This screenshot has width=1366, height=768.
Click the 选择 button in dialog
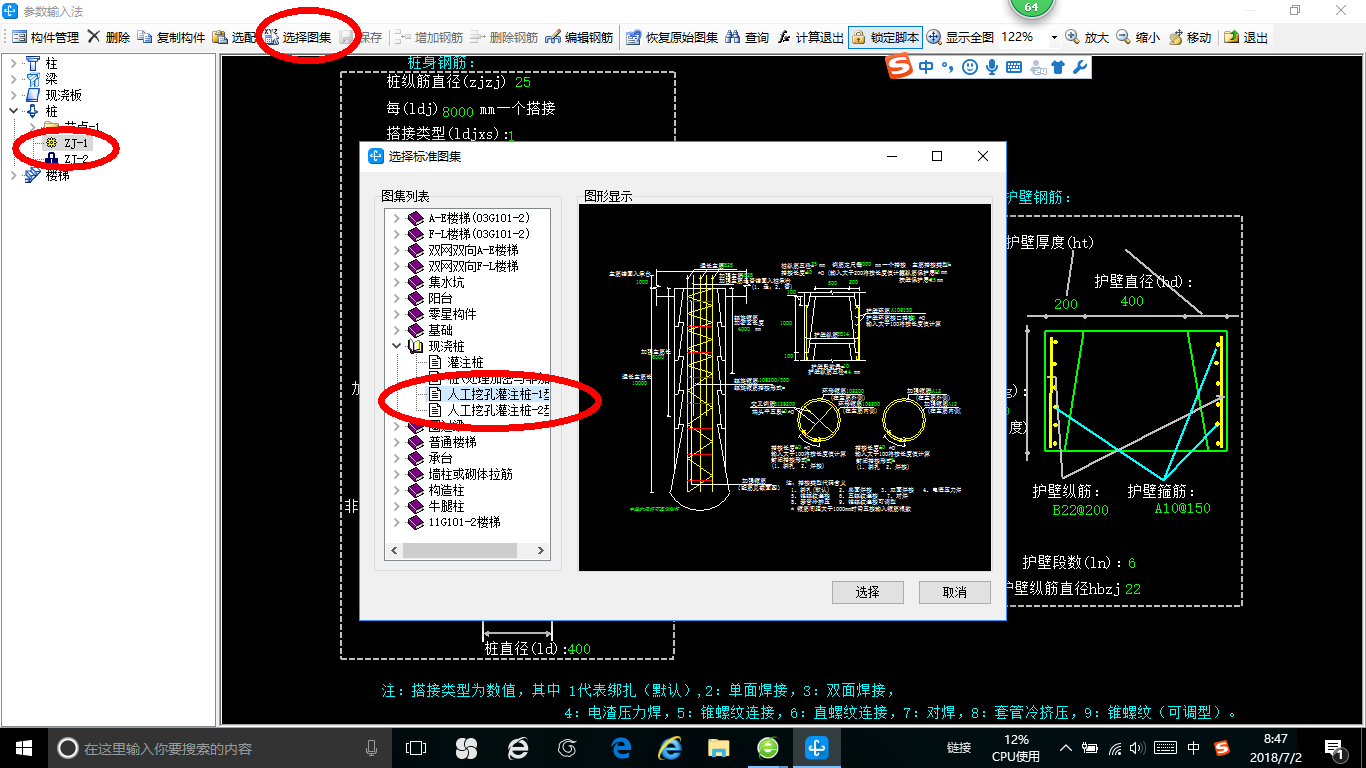pyautogui.click(x=867, y=592)
